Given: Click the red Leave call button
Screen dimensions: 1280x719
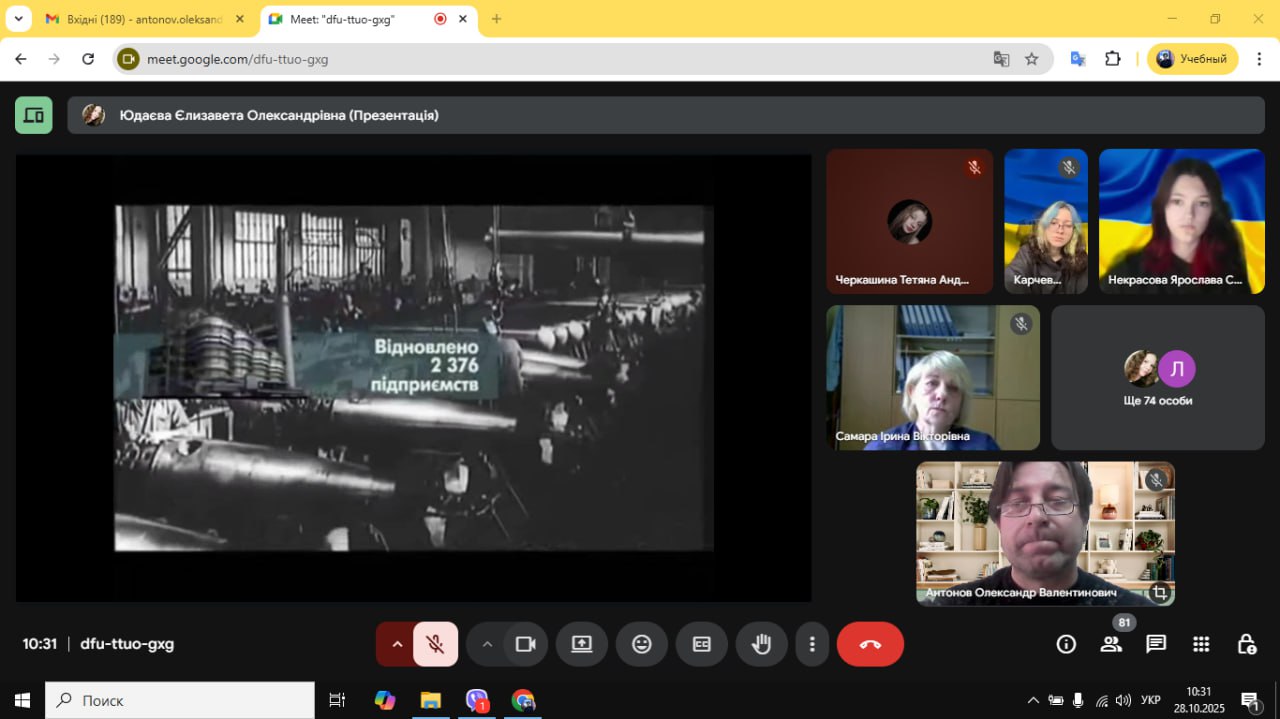Looking at the screenshot, I should (x=870, y=644).
